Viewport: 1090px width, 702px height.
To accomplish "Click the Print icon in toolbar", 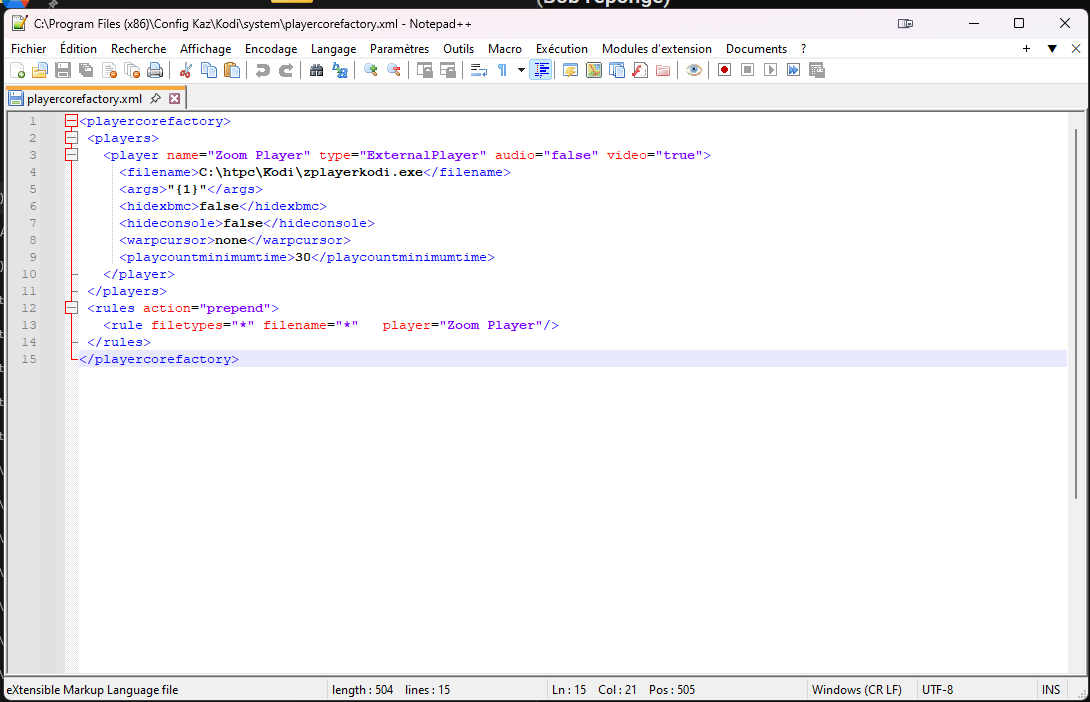I will click(x=155, y=70).
